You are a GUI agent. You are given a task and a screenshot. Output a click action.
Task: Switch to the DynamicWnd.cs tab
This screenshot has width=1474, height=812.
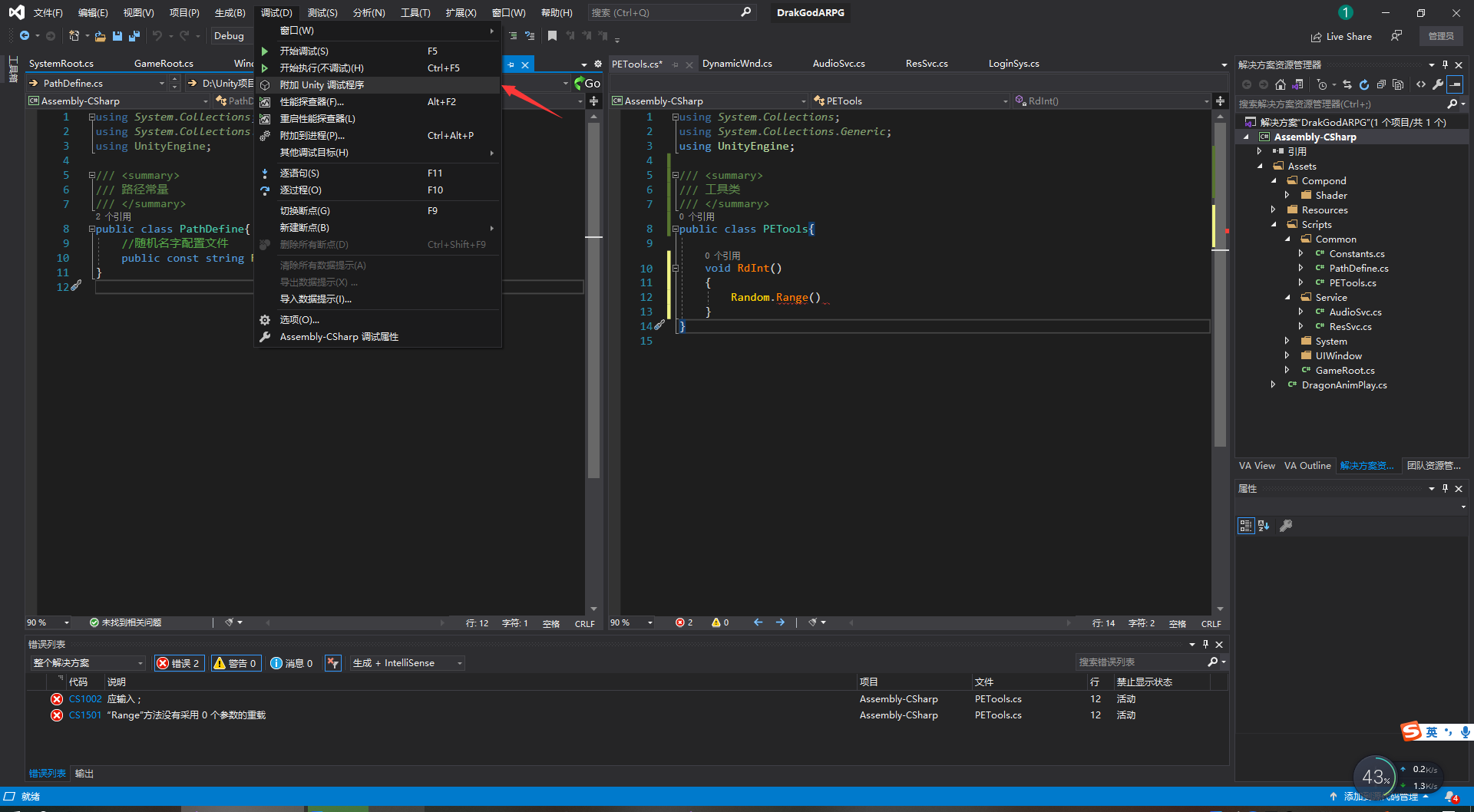pyautogui.click(x=737, y=64)
